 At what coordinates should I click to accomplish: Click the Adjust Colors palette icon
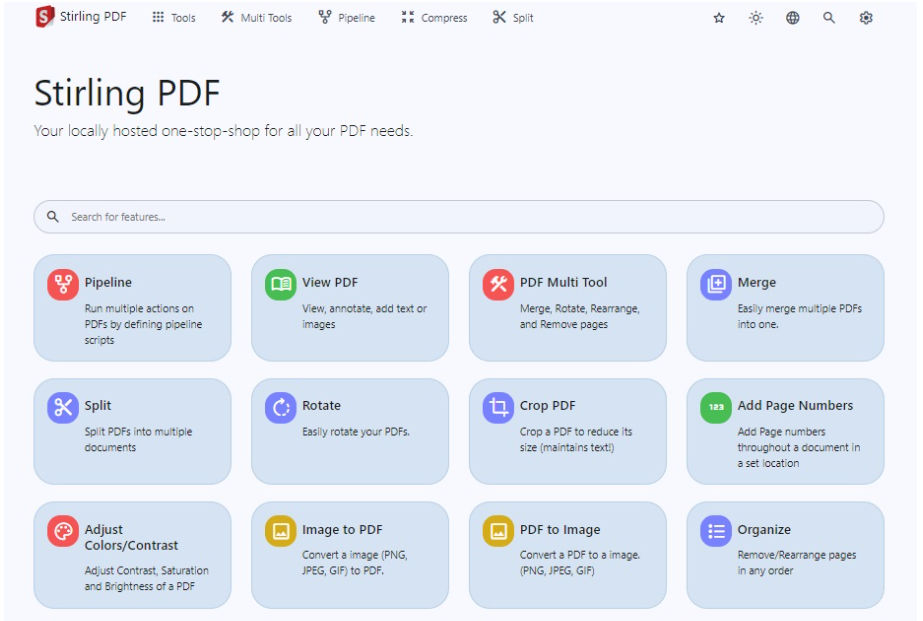coord(63,531)
